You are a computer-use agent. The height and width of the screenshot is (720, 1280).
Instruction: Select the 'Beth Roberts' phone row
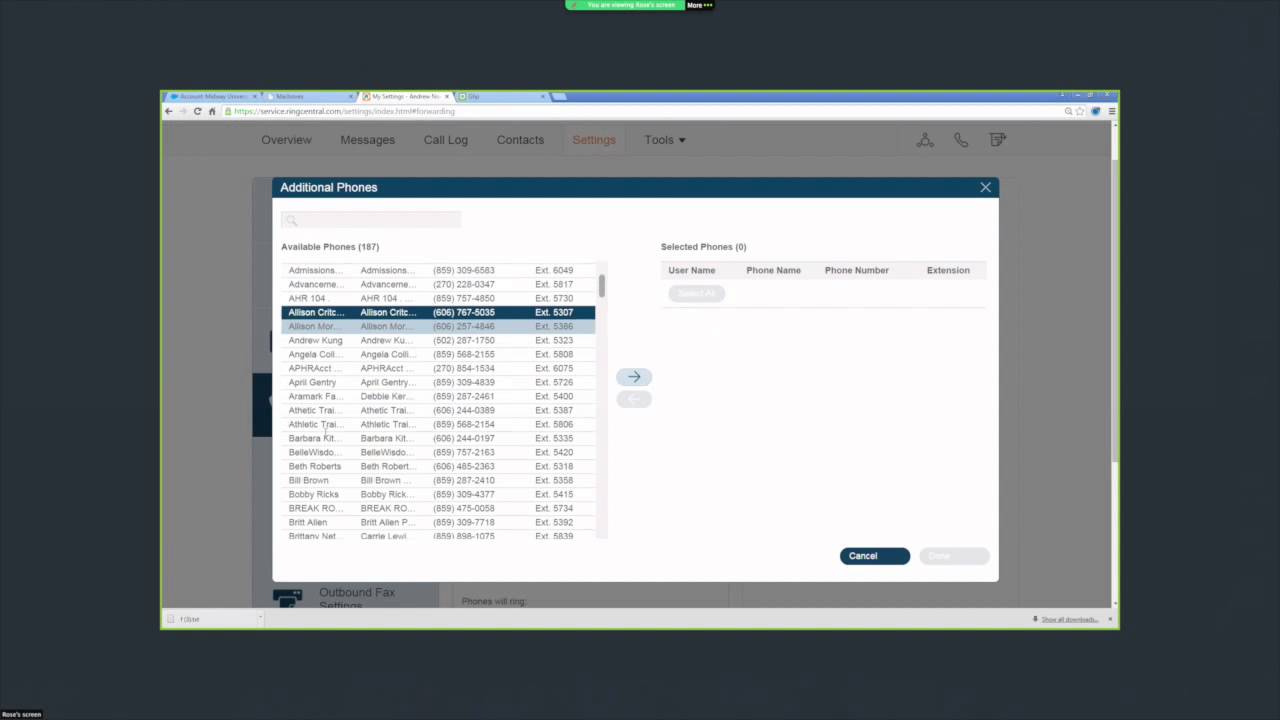click(438, 466)
